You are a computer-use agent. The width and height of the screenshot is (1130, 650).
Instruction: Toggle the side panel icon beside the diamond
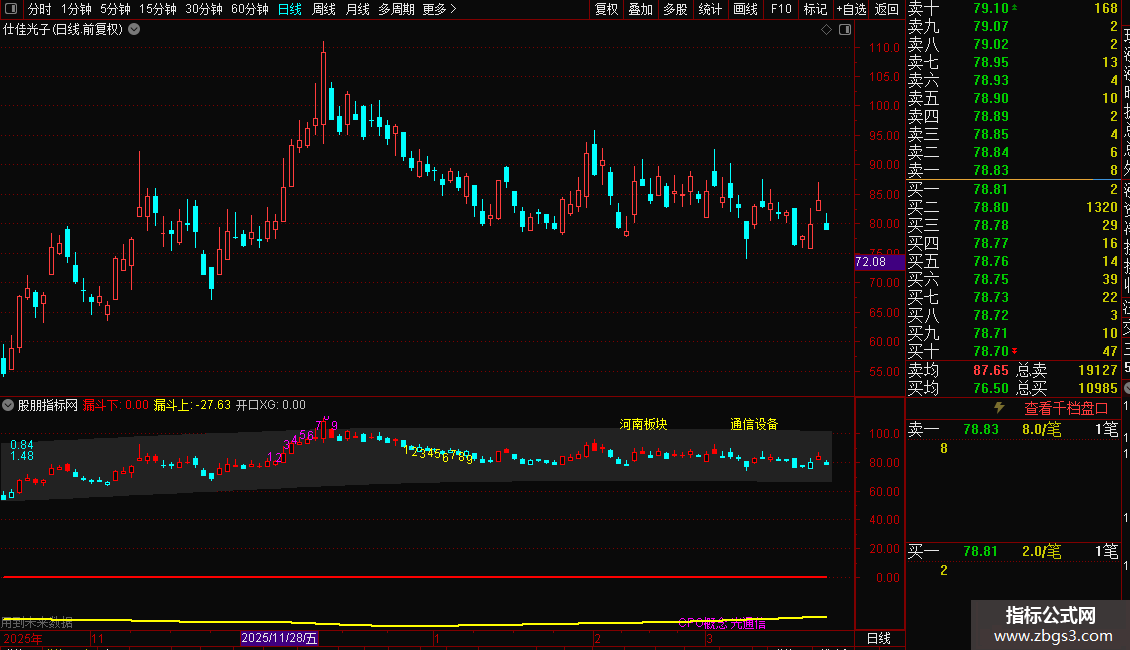point(844,30)
